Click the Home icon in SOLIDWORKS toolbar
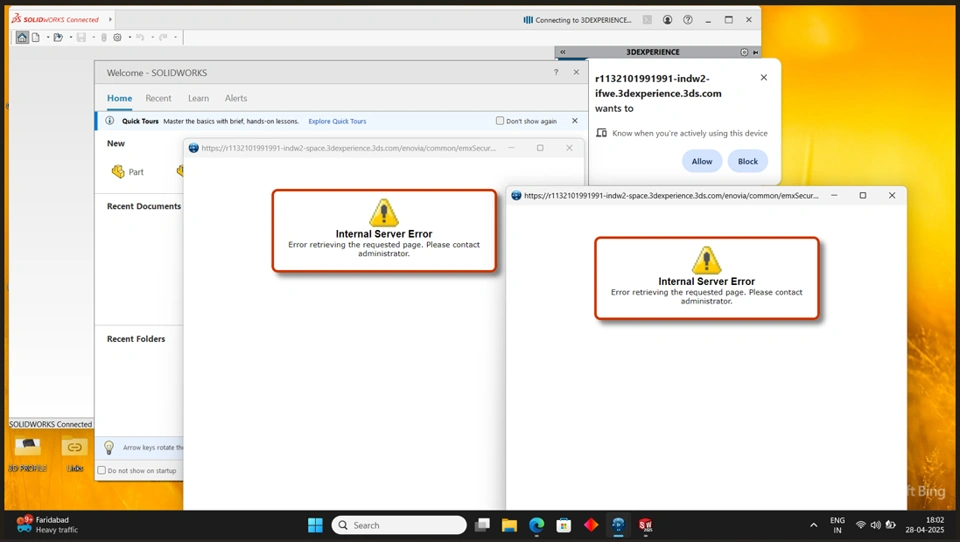Viewport: 960px width, 542px height. pos(22,37)
